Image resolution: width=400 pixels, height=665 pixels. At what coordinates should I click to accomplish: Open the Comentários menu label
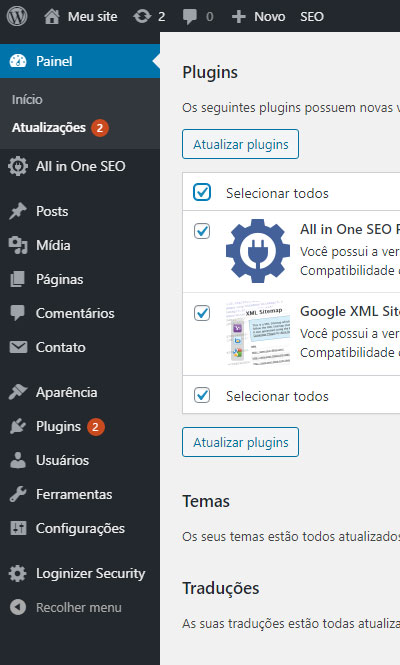pyautogui.click(x=75, y=313)
